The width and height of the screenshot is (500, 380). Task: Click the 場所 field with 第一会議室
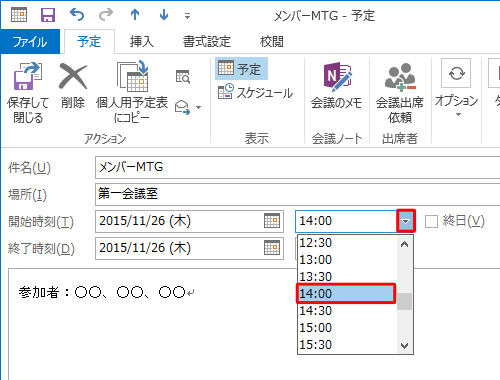(x=297, y=194)
